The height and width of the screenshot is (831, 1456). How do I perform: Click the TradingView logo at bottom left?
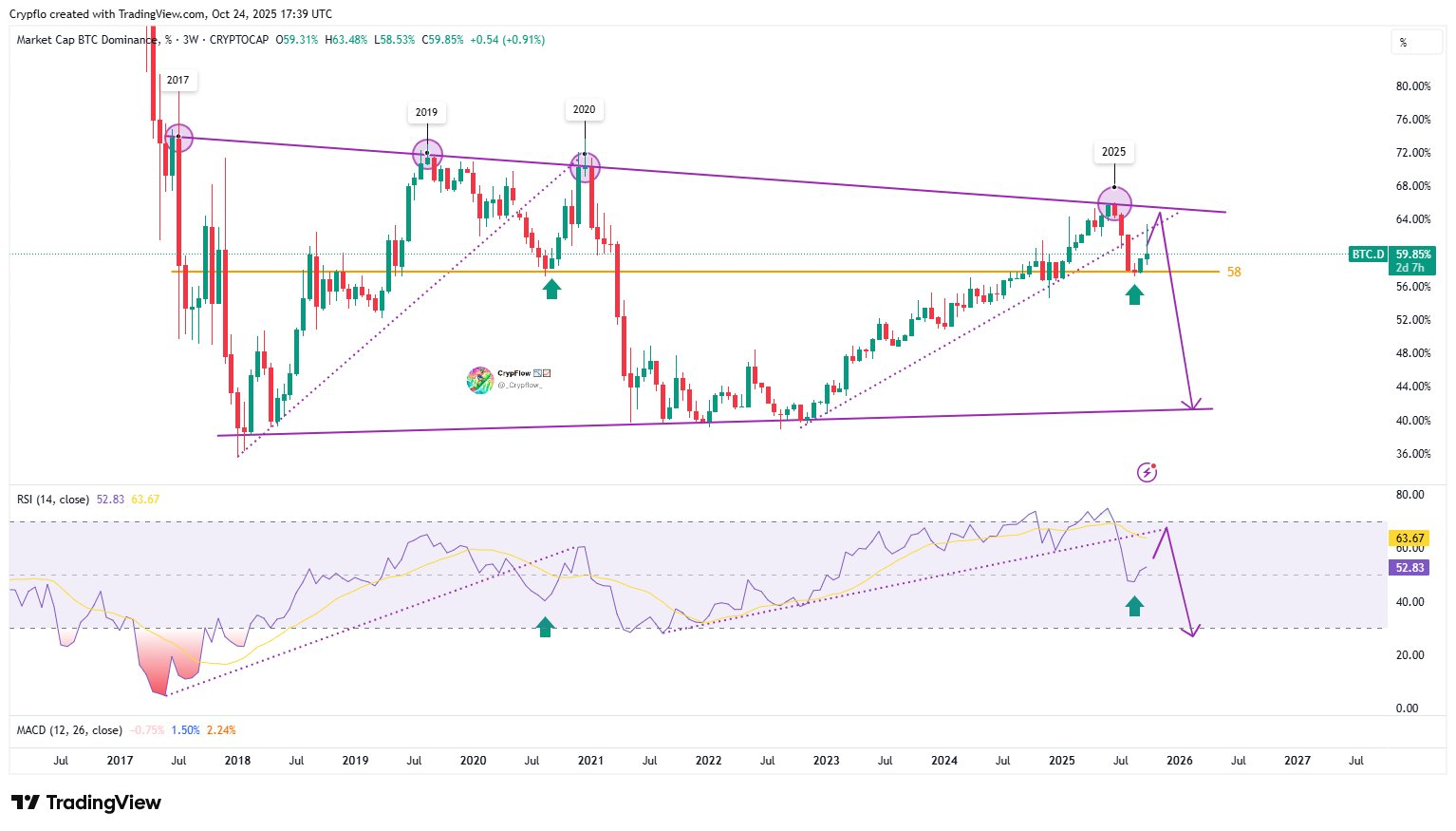point(86,803)
